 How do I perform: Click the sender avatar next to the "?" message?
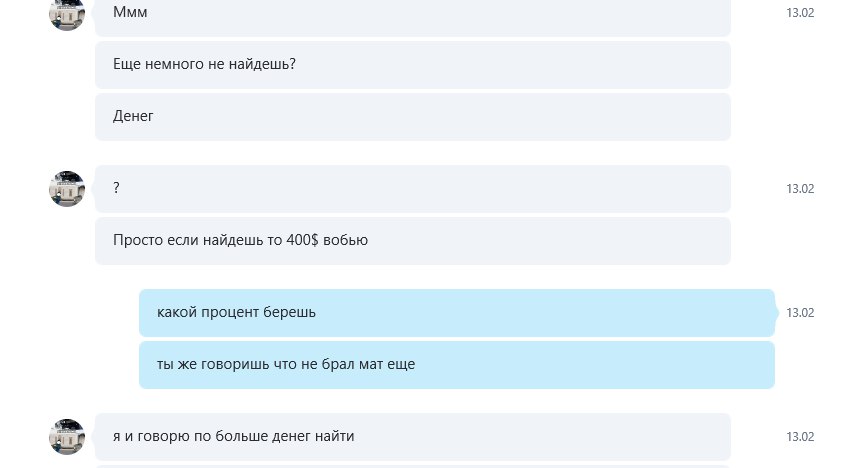tap(67, 189)
